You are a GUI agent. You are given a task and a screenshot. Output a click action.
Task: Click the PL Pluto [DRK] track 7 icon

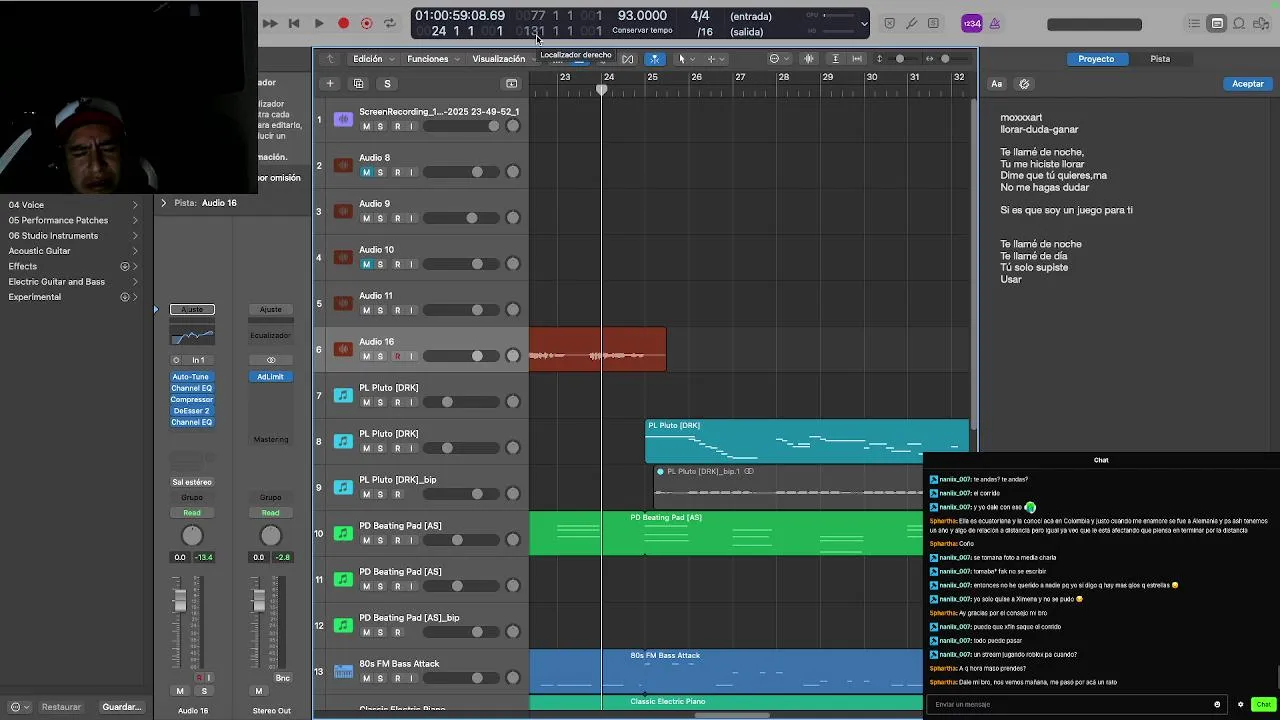click(x=343, y=395)
